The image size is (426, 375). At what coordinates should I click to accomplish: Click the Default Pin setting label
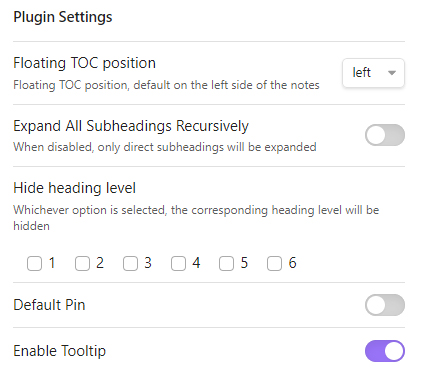click(x=49, y=305)
